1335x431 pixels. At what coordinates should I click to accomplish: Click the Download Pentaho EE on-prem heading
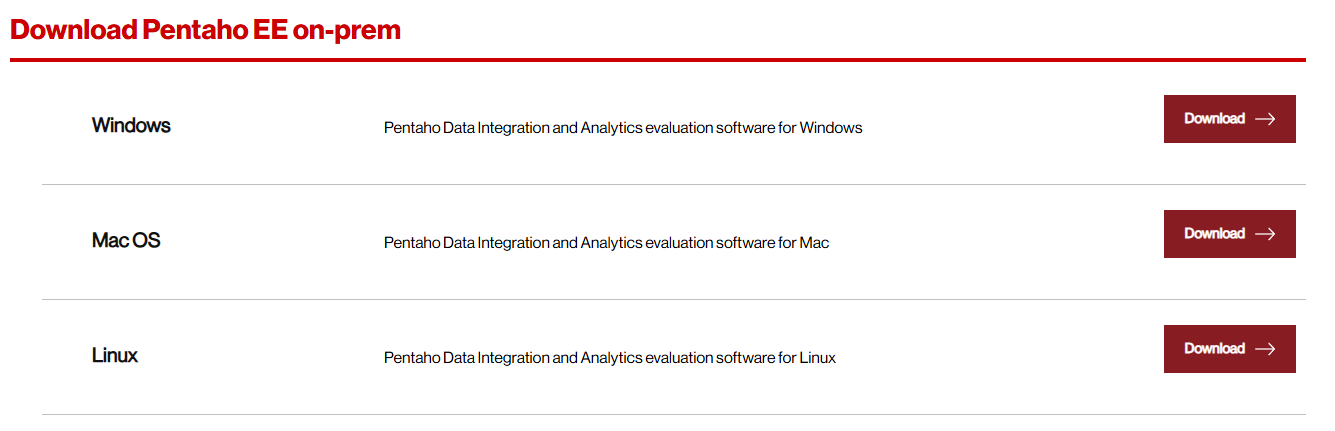205,30
